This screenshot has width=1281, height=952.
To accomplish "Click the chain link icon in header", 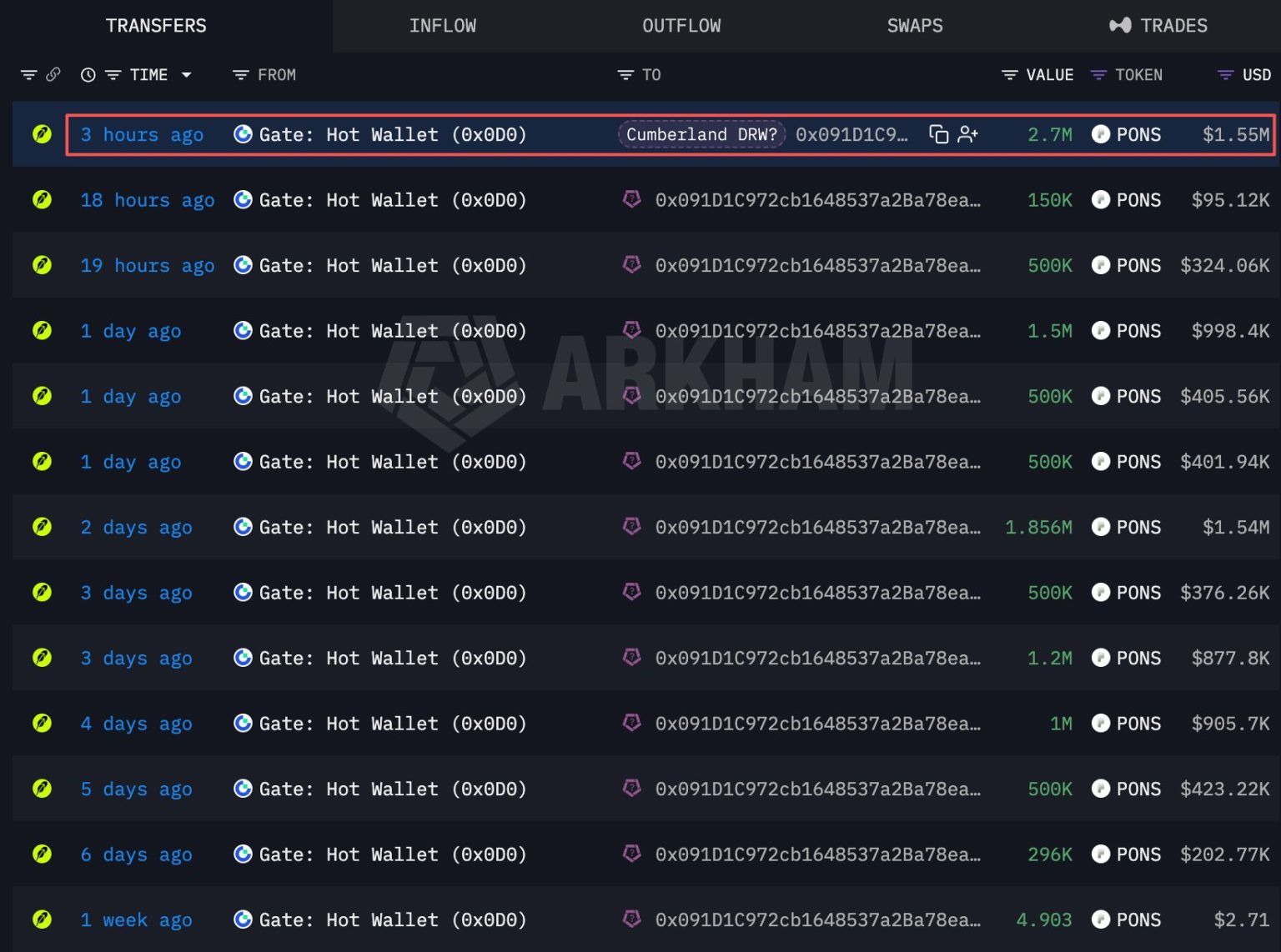I will pos(53,75).
